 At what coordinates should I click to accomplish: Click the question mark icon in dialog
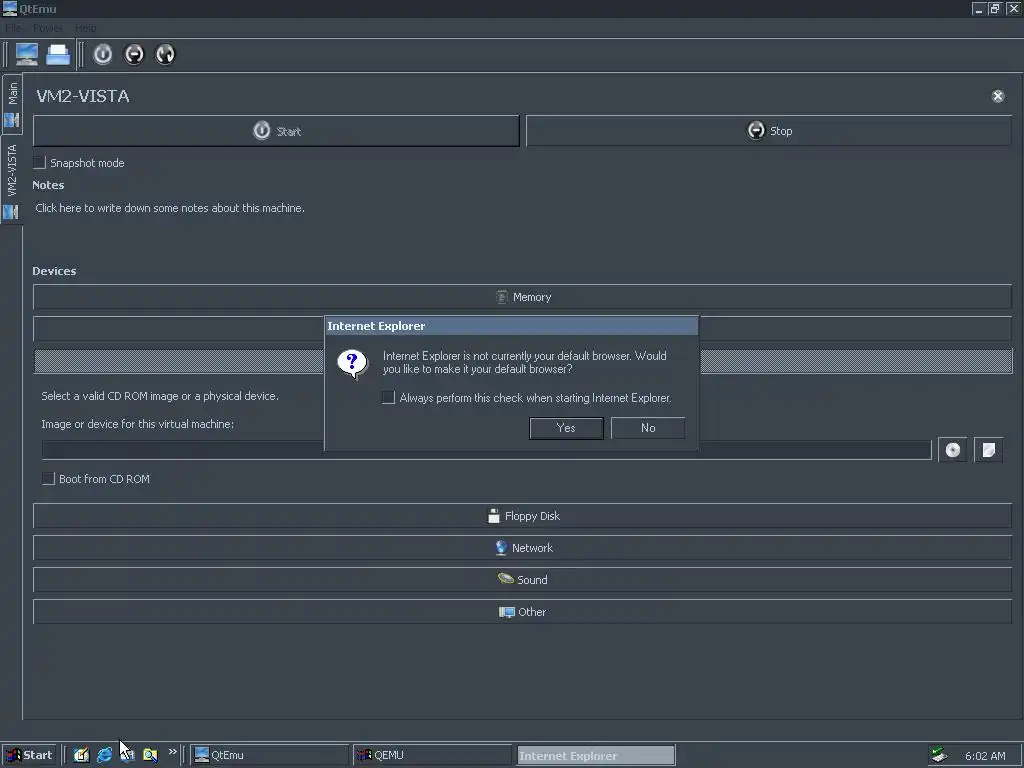click(x=352, y=363)
